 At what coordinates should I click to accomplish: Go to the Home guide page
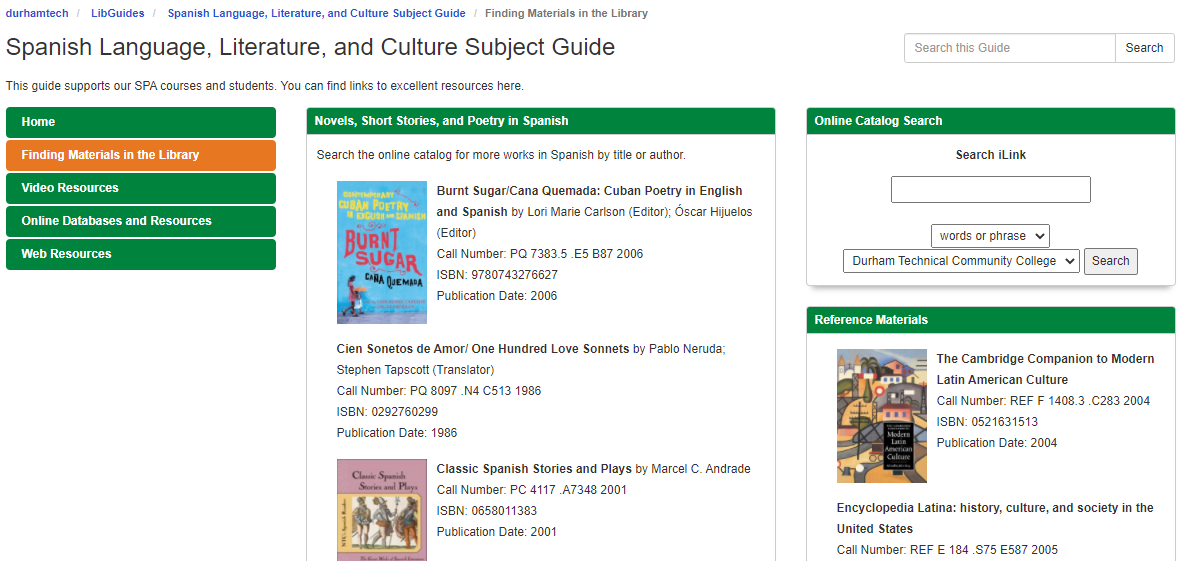click(x=140, y=122)
